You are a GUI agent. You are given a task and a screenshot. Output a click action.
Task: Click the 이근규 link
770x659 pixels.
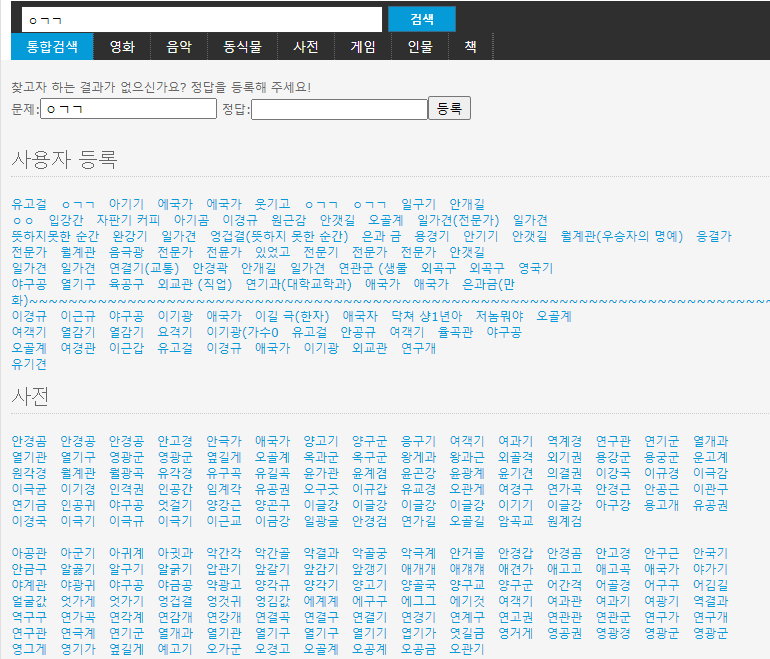point(78,316)
